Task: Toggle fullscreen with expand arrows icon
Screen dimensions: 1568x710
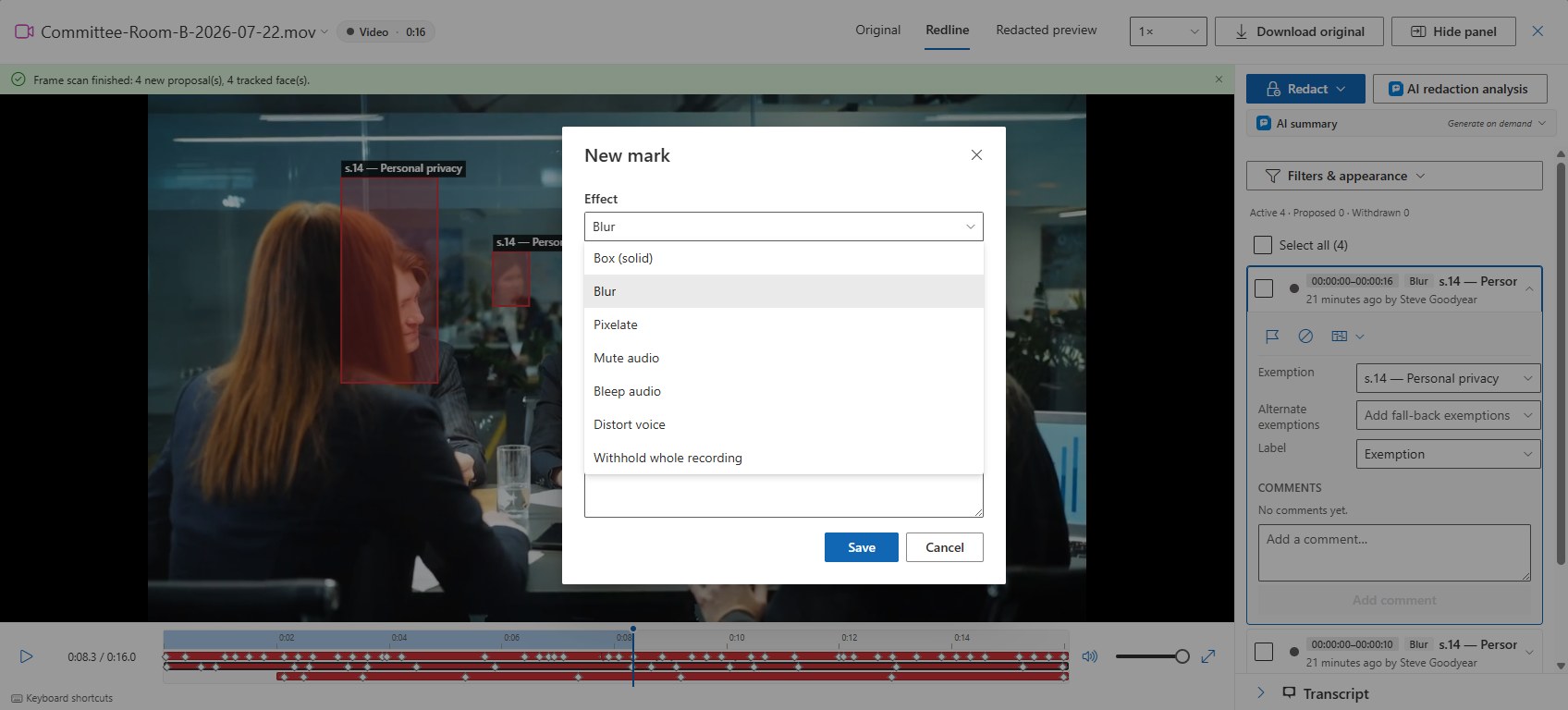Action: 1207,656
